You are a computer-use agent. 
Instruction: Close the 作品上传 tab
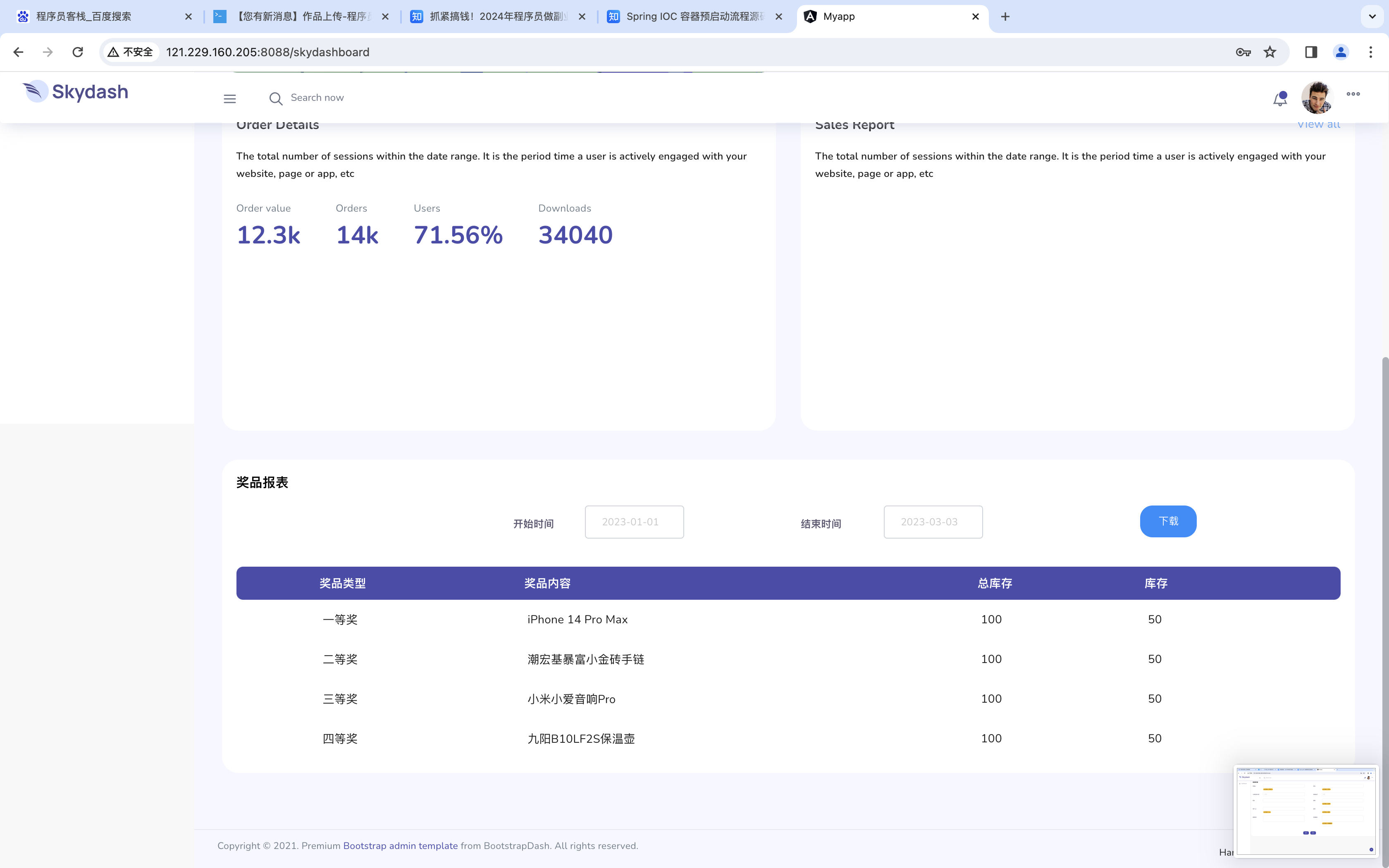point(385,17)
